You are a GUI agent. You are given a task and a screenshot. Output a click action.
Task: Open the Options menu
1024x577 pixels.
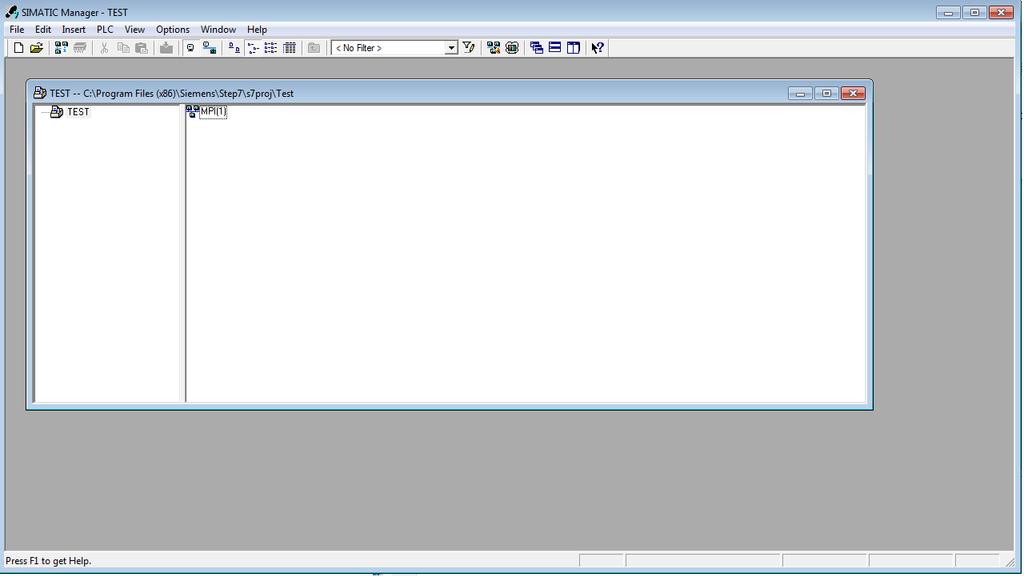[x=172, y=29]
